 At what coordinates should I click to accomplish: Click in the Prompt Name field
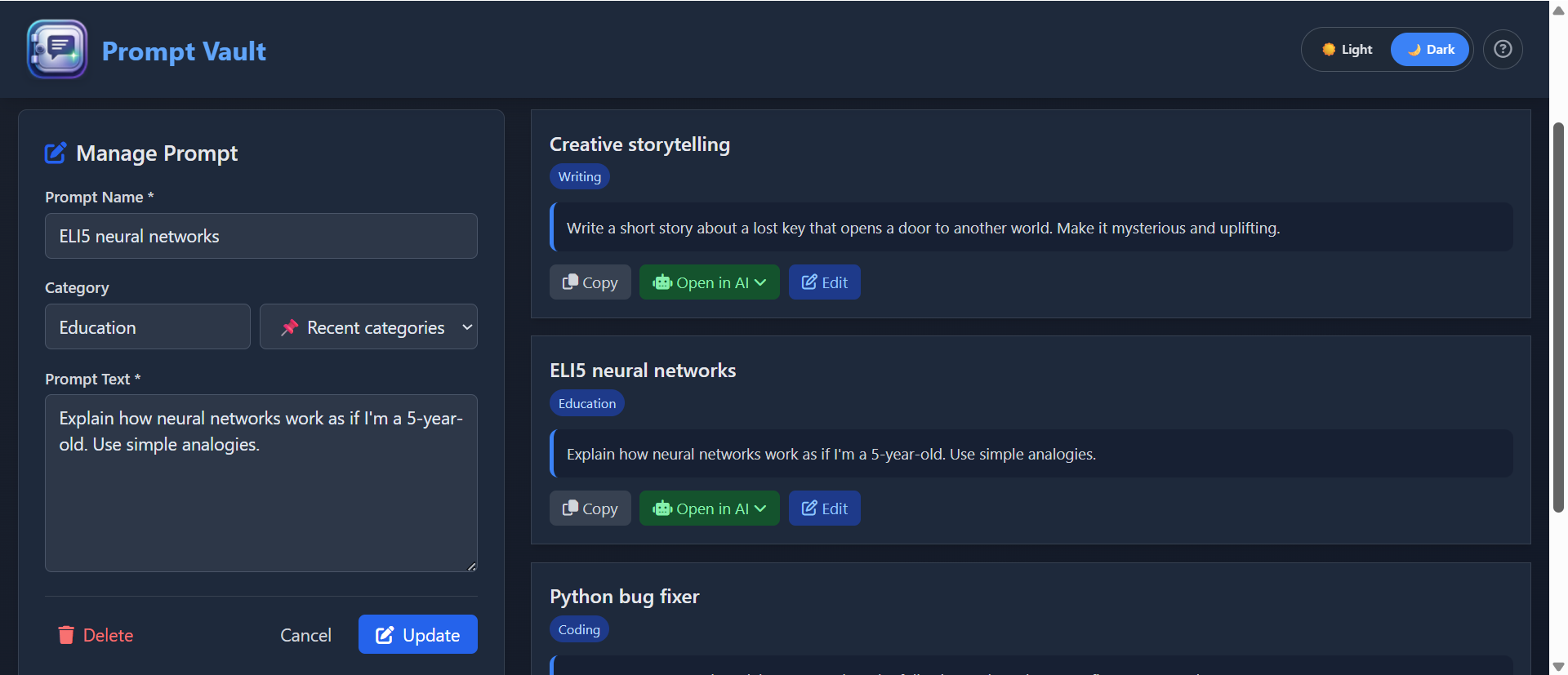tap(261, 236)
